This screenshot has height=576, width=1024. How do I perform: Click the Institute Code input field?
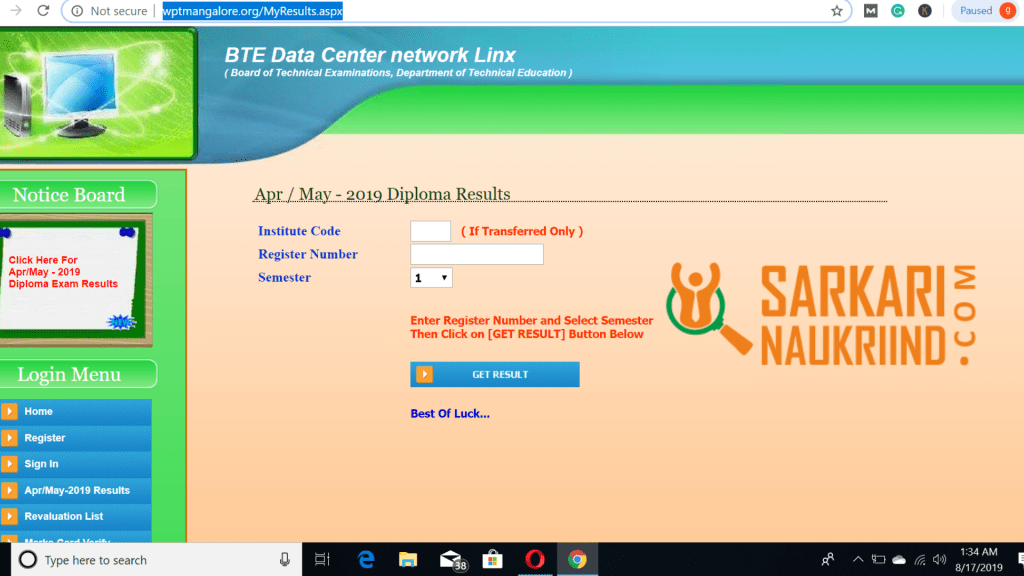pyautogui.click(x=430, y=231)
